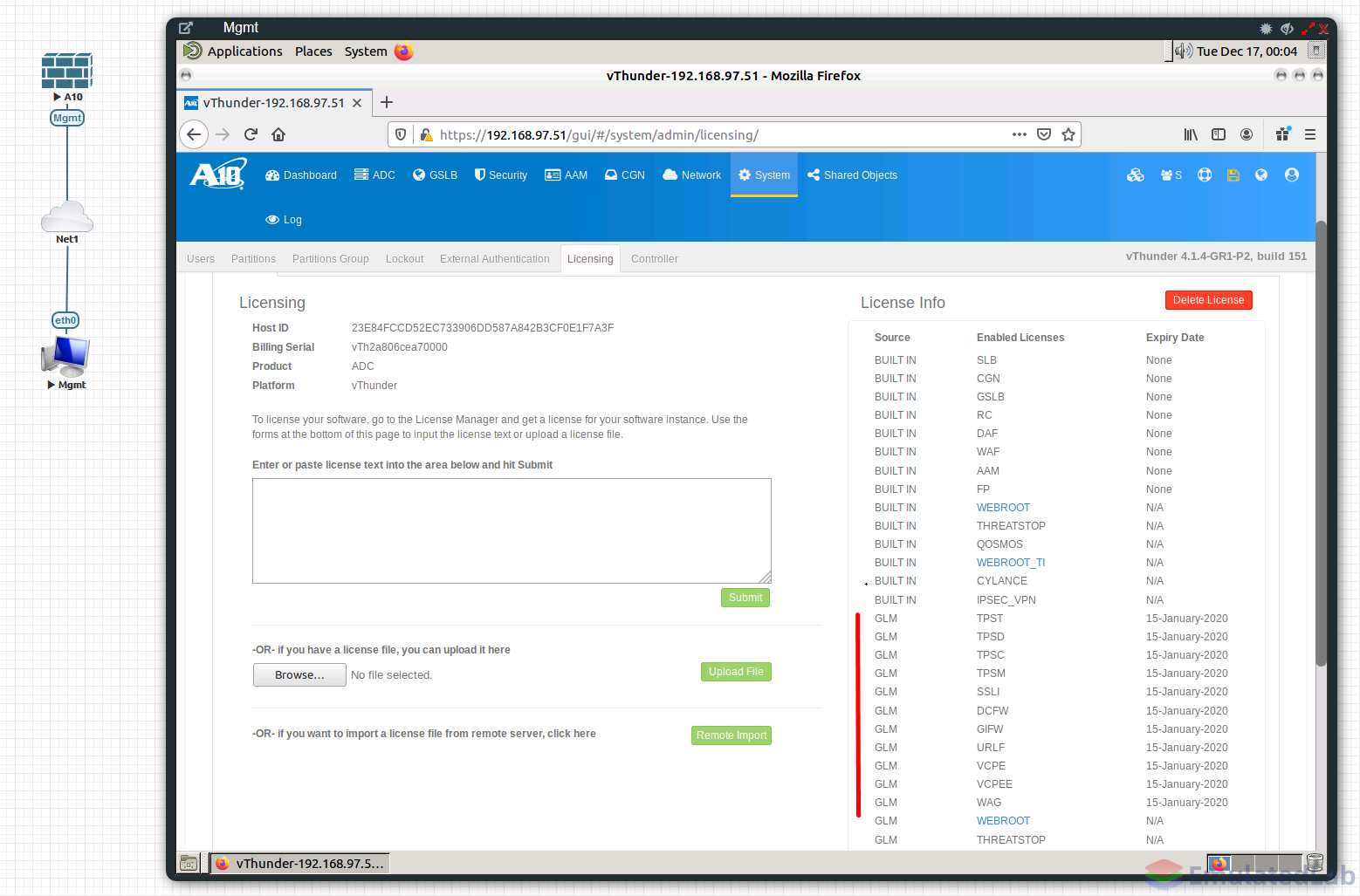Open the Firefox library icon
Screen dimensions: 1360x896
(1191, 134)
